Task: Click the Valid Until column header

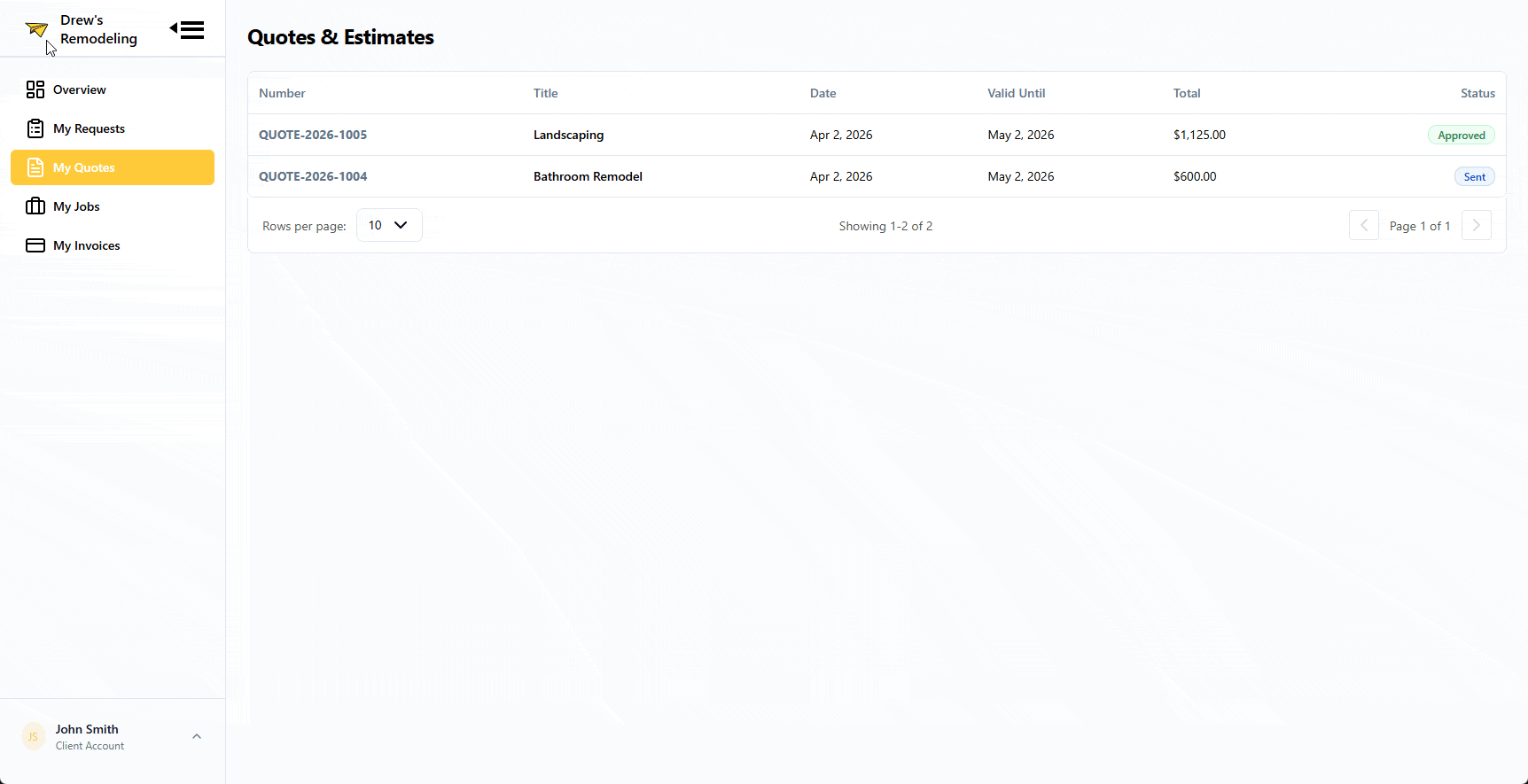Action: pos(1017,93)
